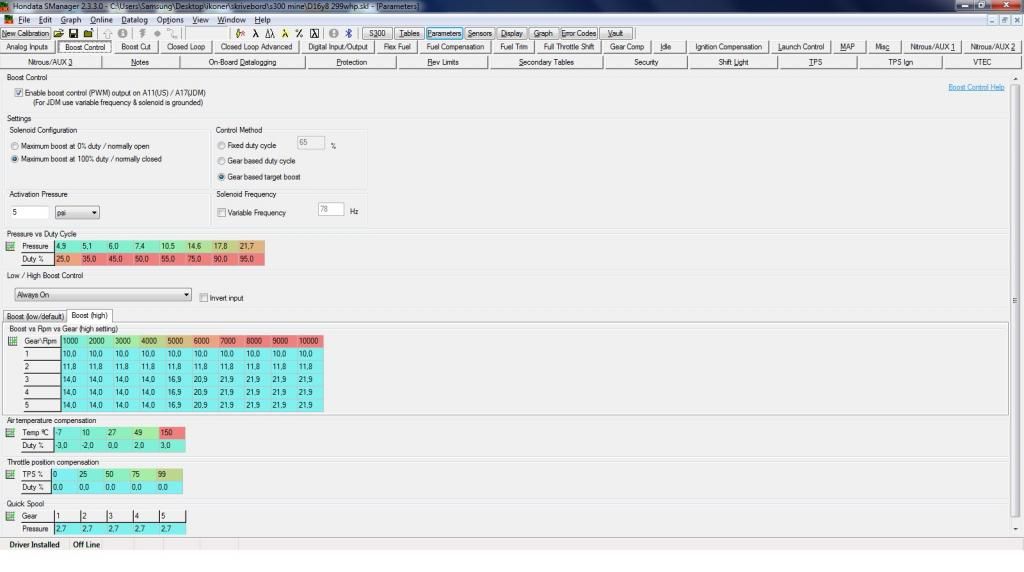Click the save floppy disk icon

[74, 33]
